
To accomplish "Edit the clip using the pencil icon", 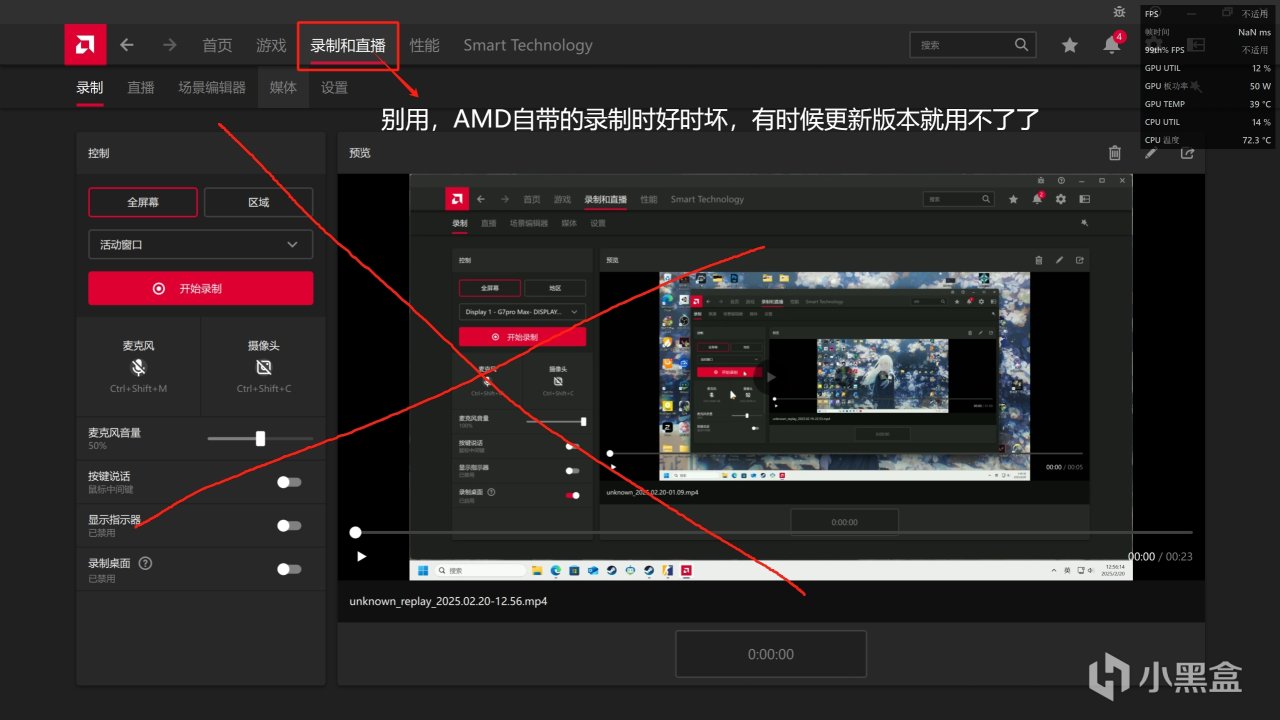I will [x=1151, y=153].
